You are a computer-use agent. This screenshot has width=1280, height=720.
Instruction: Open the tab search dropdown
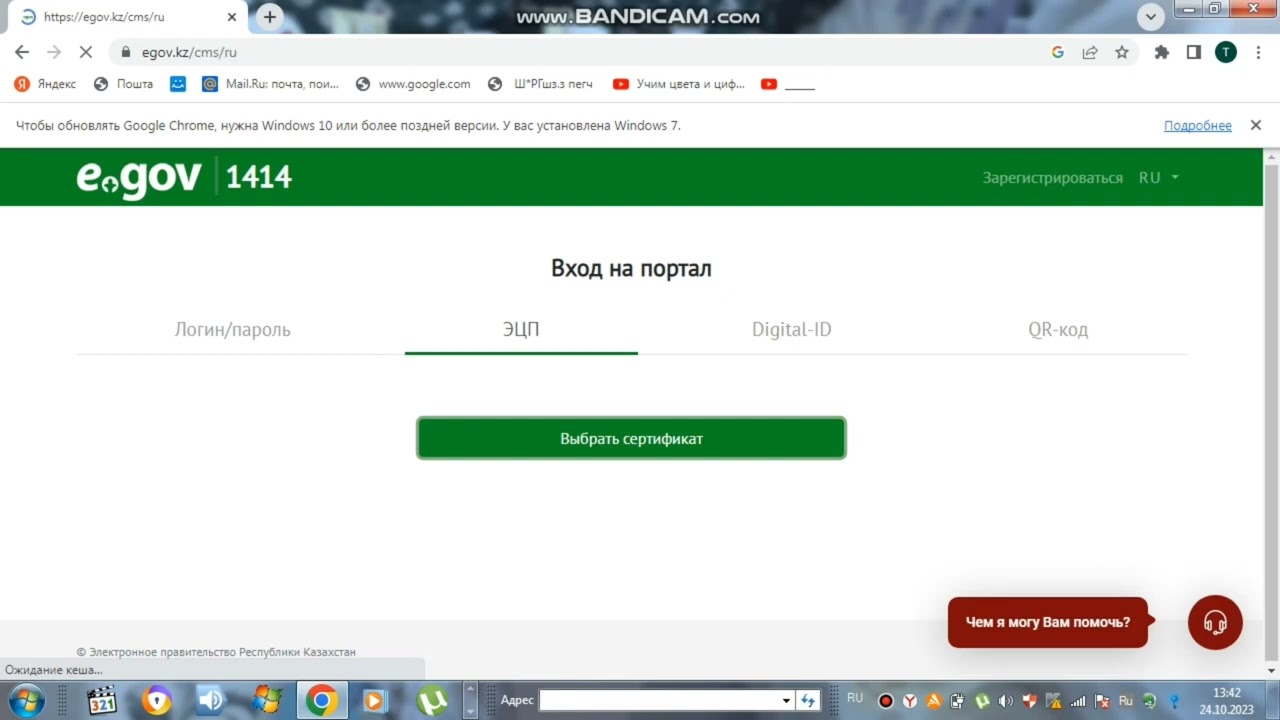1150,16
